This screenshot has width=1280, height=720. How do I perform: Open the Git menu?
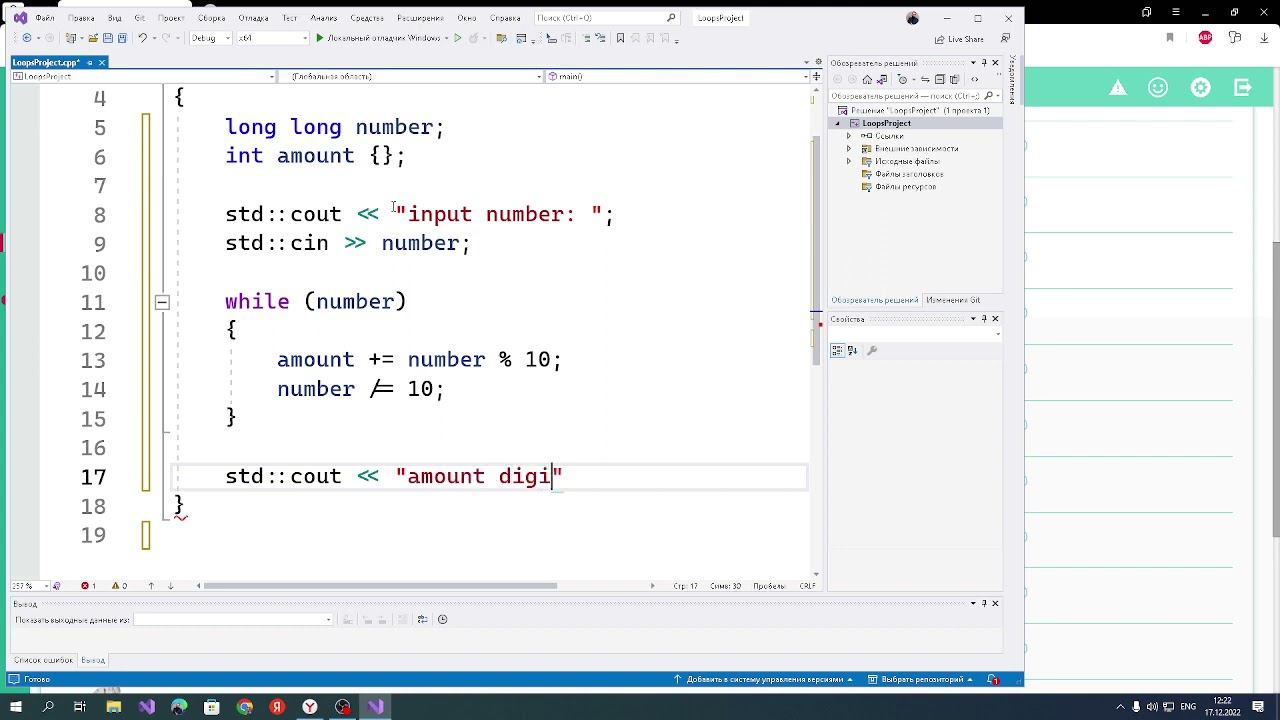tap(140, 18)
